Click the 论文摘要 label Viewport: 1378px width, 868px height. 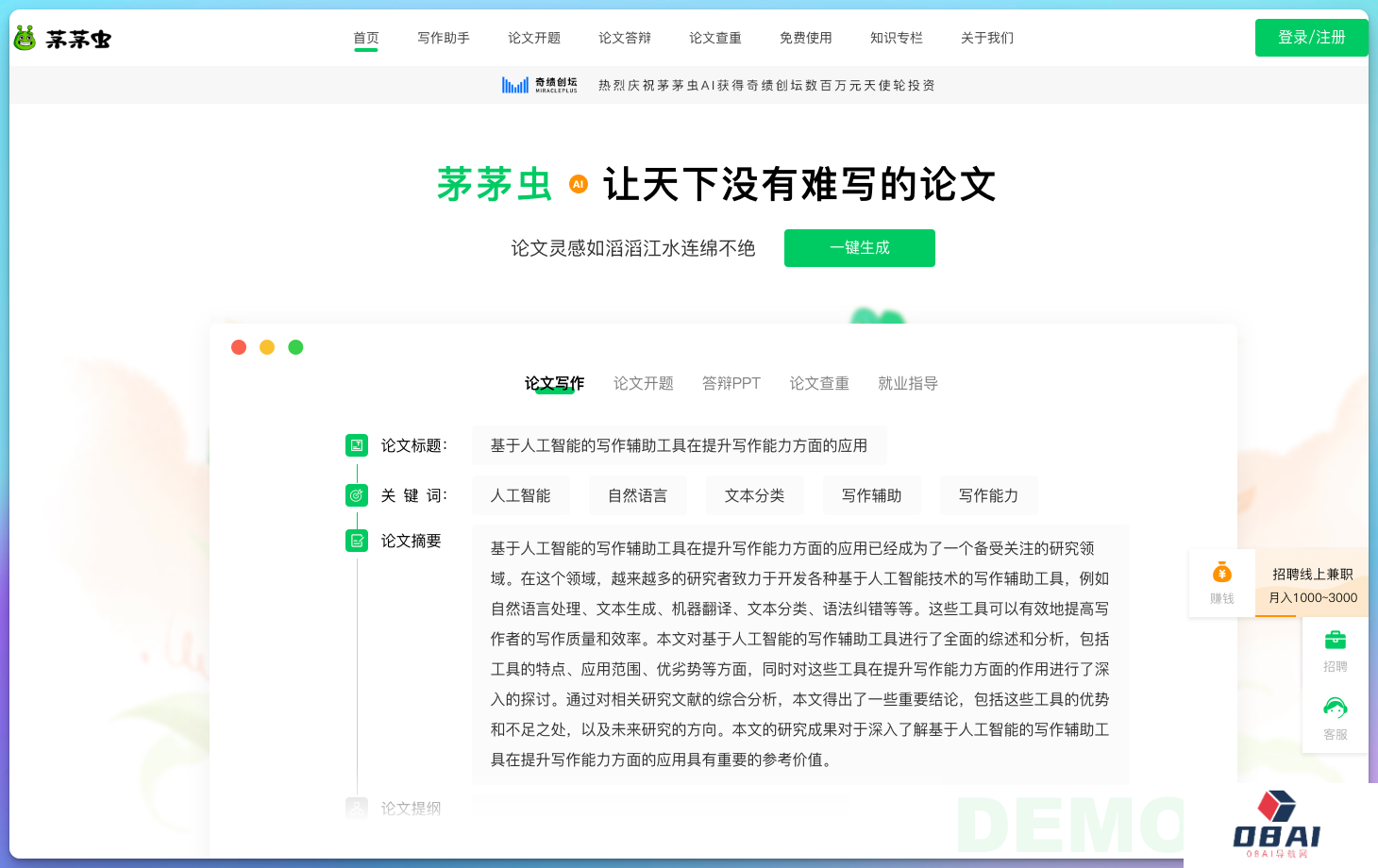click(412, 541)
